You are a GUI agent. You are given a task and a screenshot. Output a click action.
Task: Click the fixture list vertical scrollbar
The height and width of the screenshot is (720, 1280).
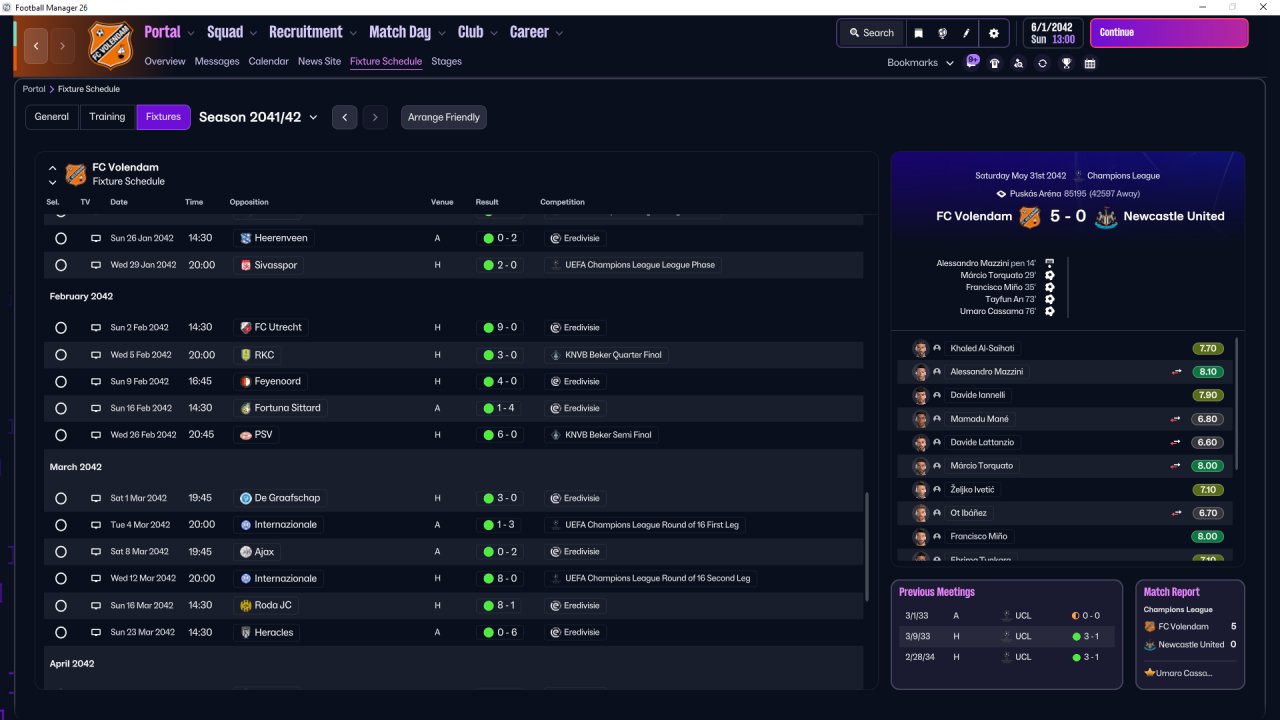click(867, 546)
